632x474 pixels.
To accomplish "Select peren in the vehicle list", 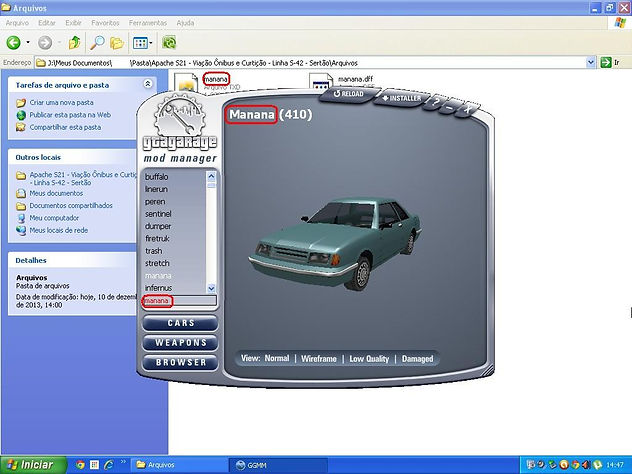I will (155, 202).
